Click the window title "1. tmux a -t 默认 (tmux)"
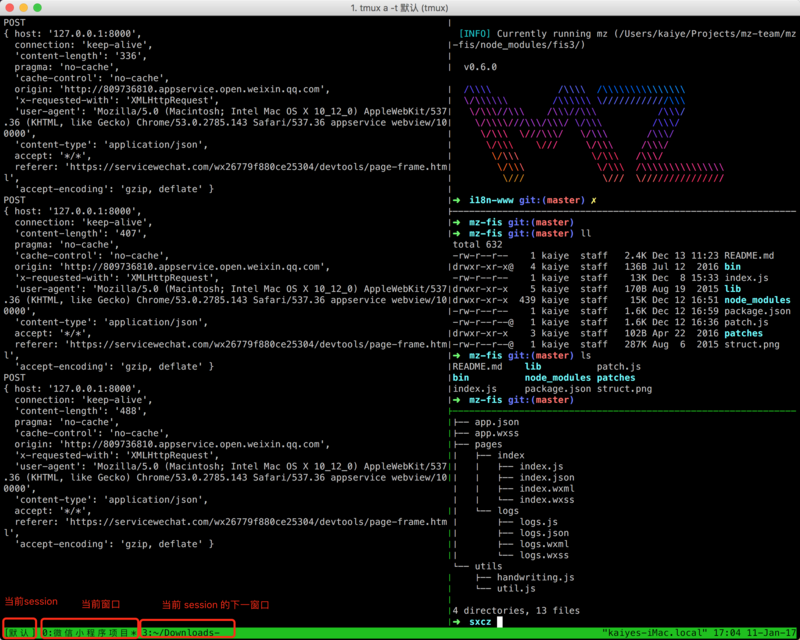This screenshot has height=640, width=800. (x=399, y=8)
